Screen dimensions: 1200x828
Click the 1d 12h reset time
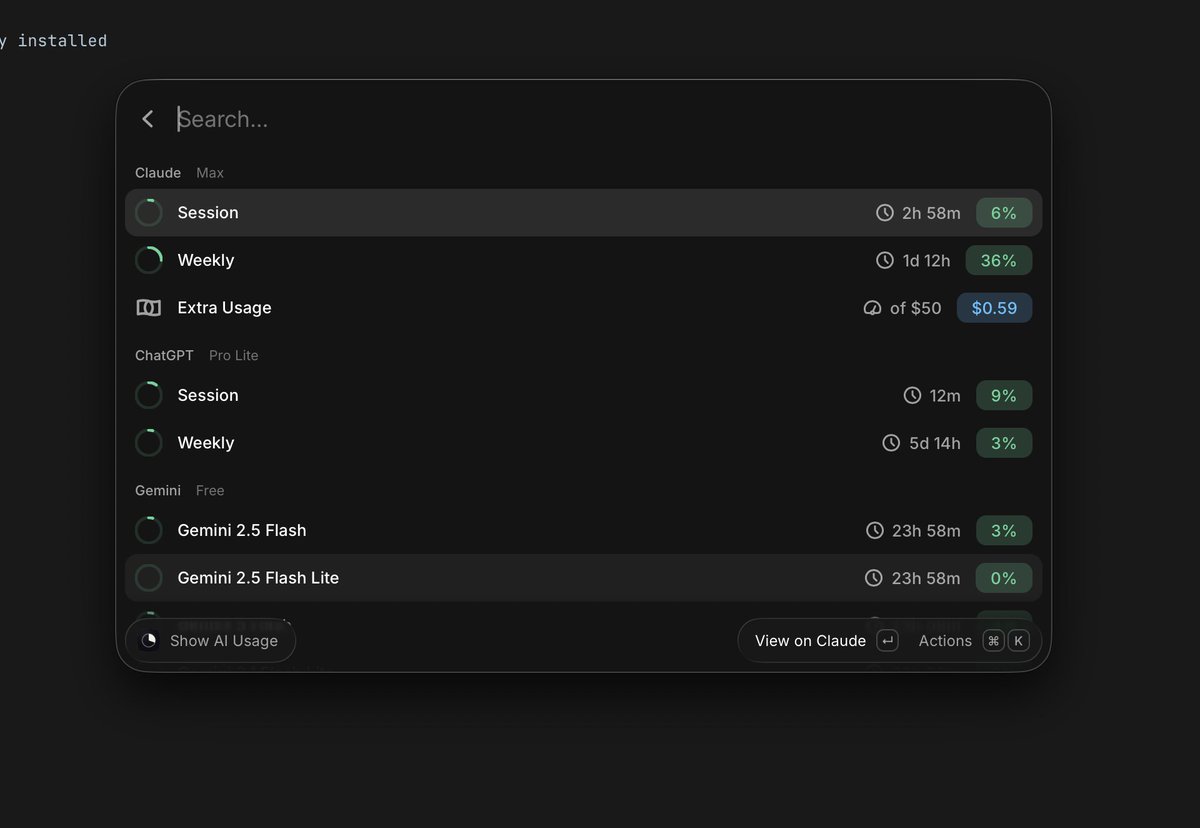click(926, 260)
